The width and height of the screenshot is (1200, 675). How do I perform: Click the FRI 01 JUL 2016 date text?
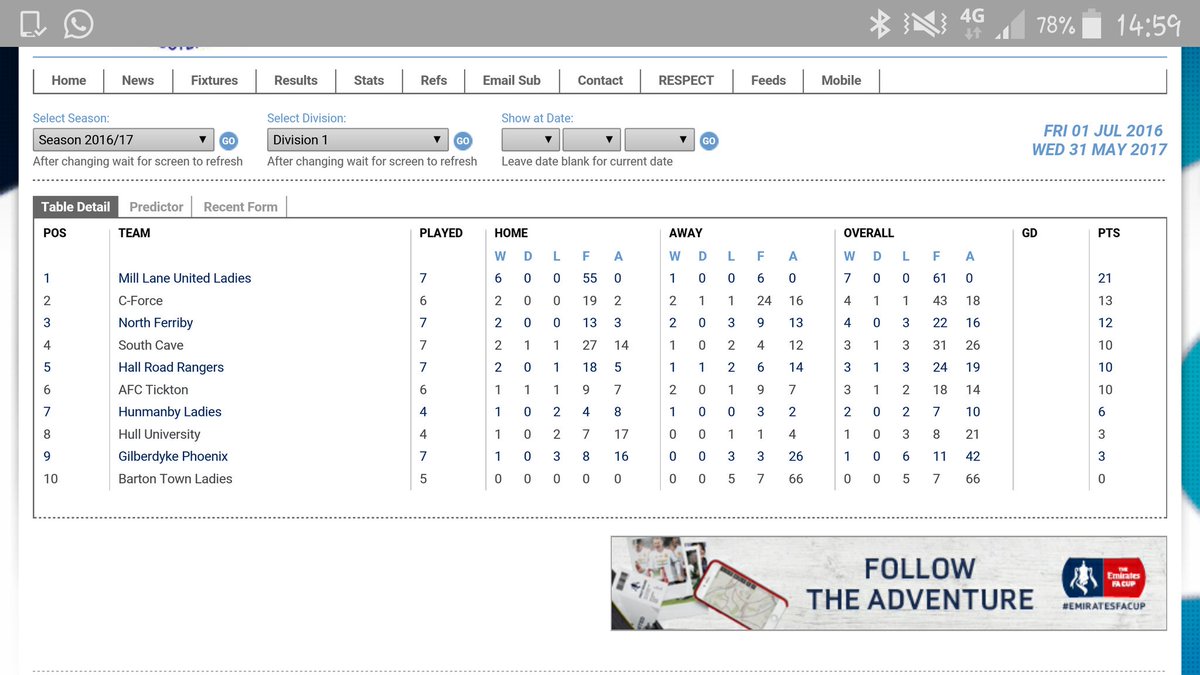point(1103,131)
